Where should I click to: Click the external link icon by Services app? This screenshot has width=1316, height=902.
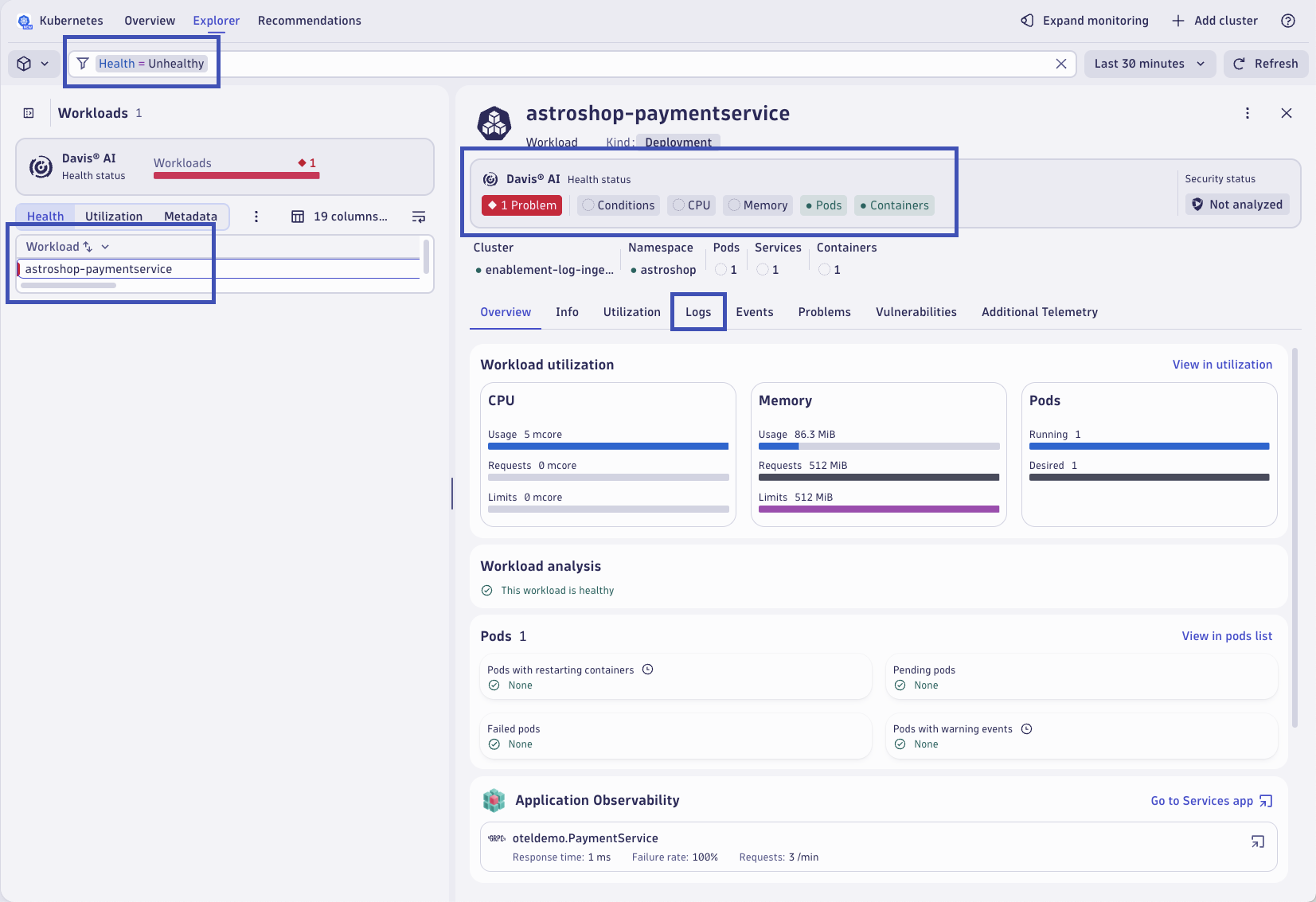click(x=1266, y=801)
